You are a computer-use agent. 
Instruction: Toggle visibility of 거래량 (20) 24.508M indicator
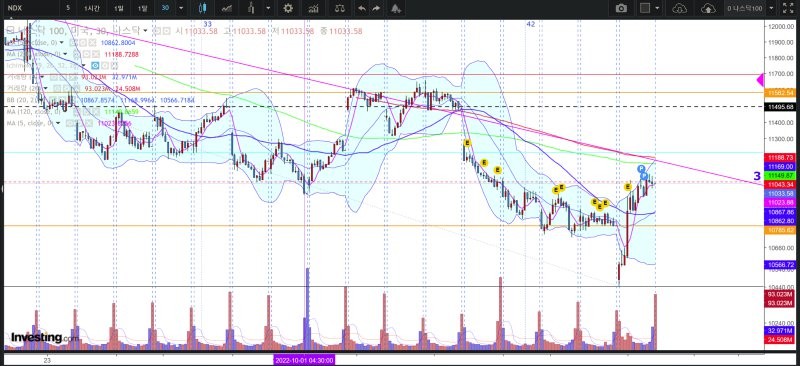pyautogui.click(x=57, y=89)
